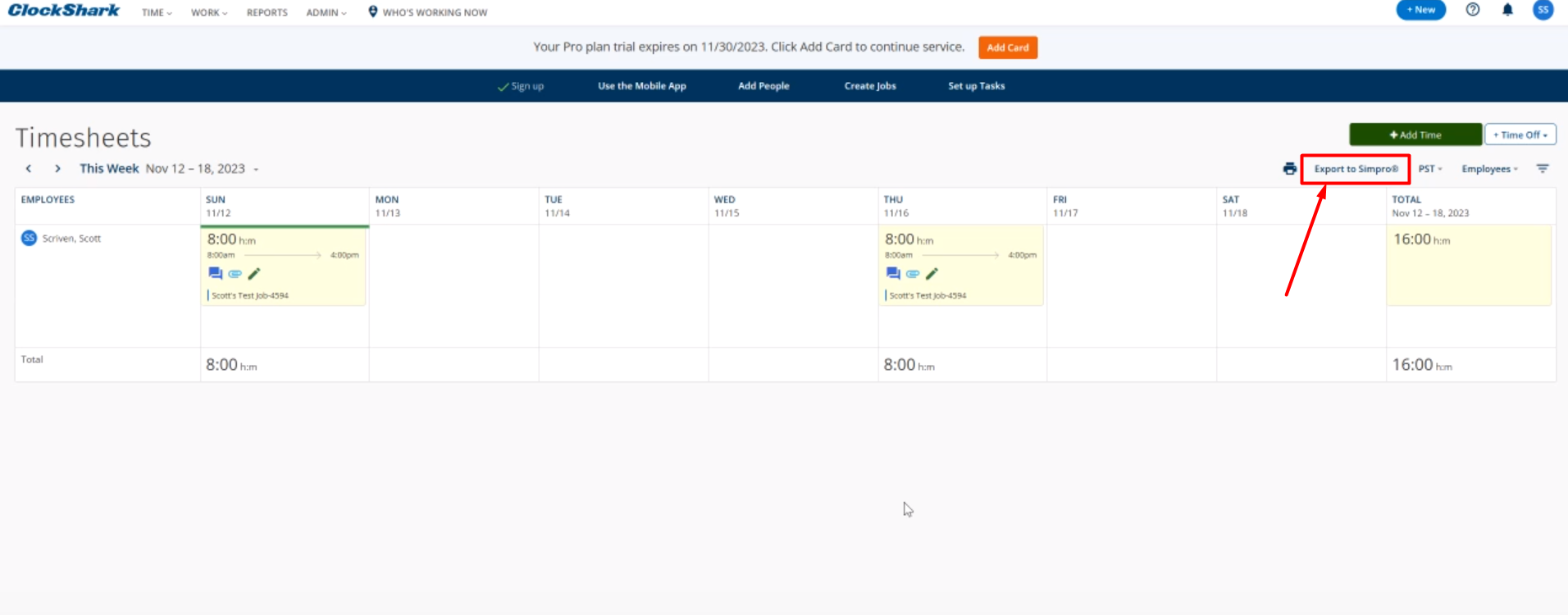This screenshot has width=1568, height=615.
Task: Go to previous week arrow
Action: point(29,169)
